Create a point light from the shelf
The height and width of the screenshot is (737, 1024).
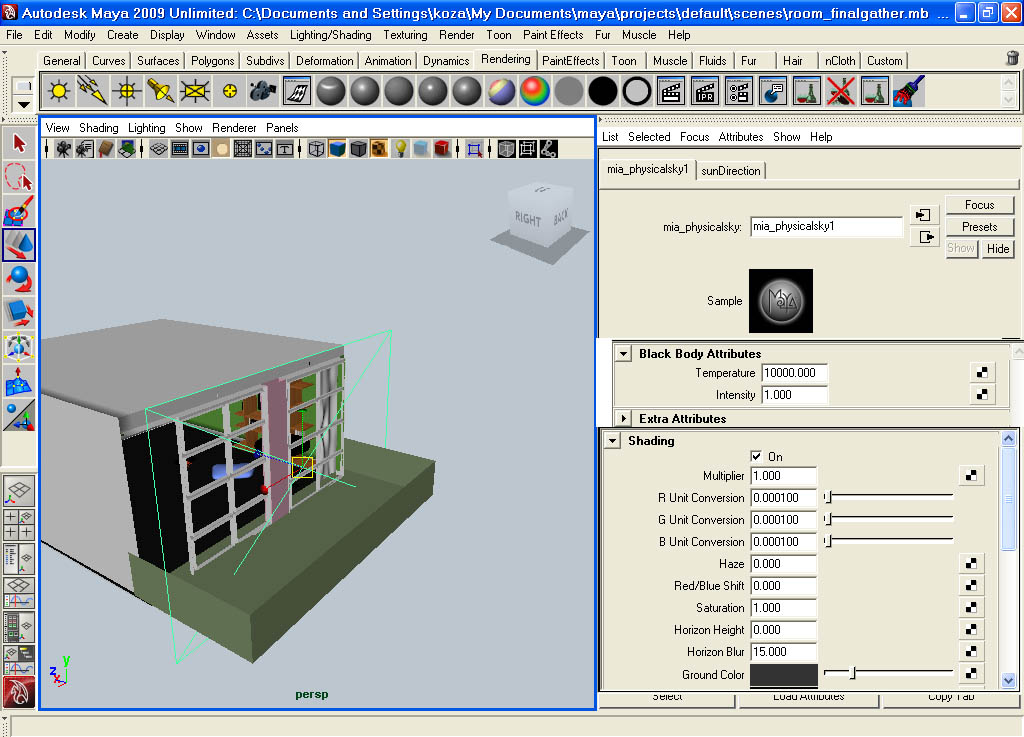tap(127, 91)
